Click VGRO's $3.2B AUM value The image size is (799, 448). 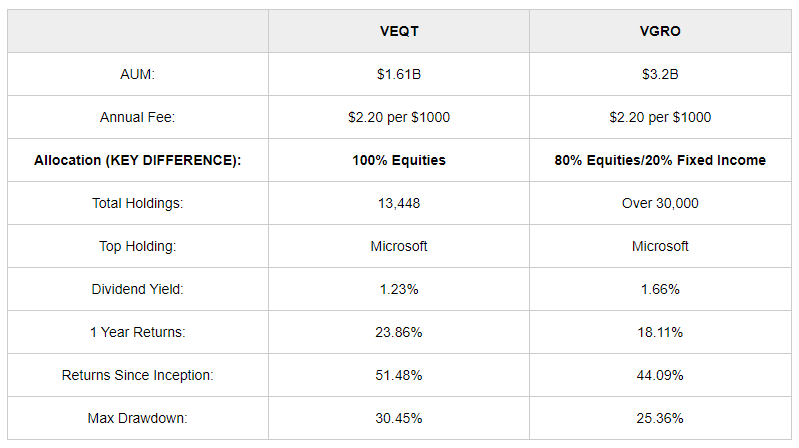660,74
